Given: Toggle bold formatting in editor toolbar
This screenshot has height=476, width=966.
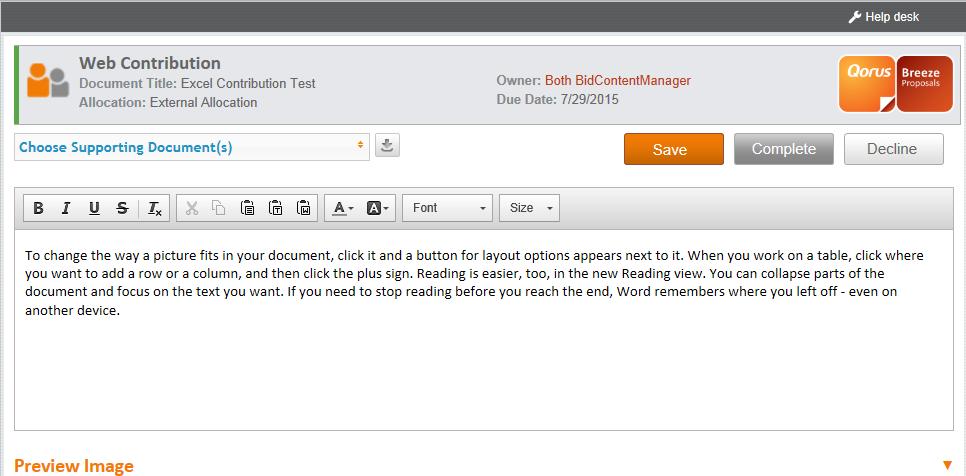Looking at the screenshot, I should (38, 208).
